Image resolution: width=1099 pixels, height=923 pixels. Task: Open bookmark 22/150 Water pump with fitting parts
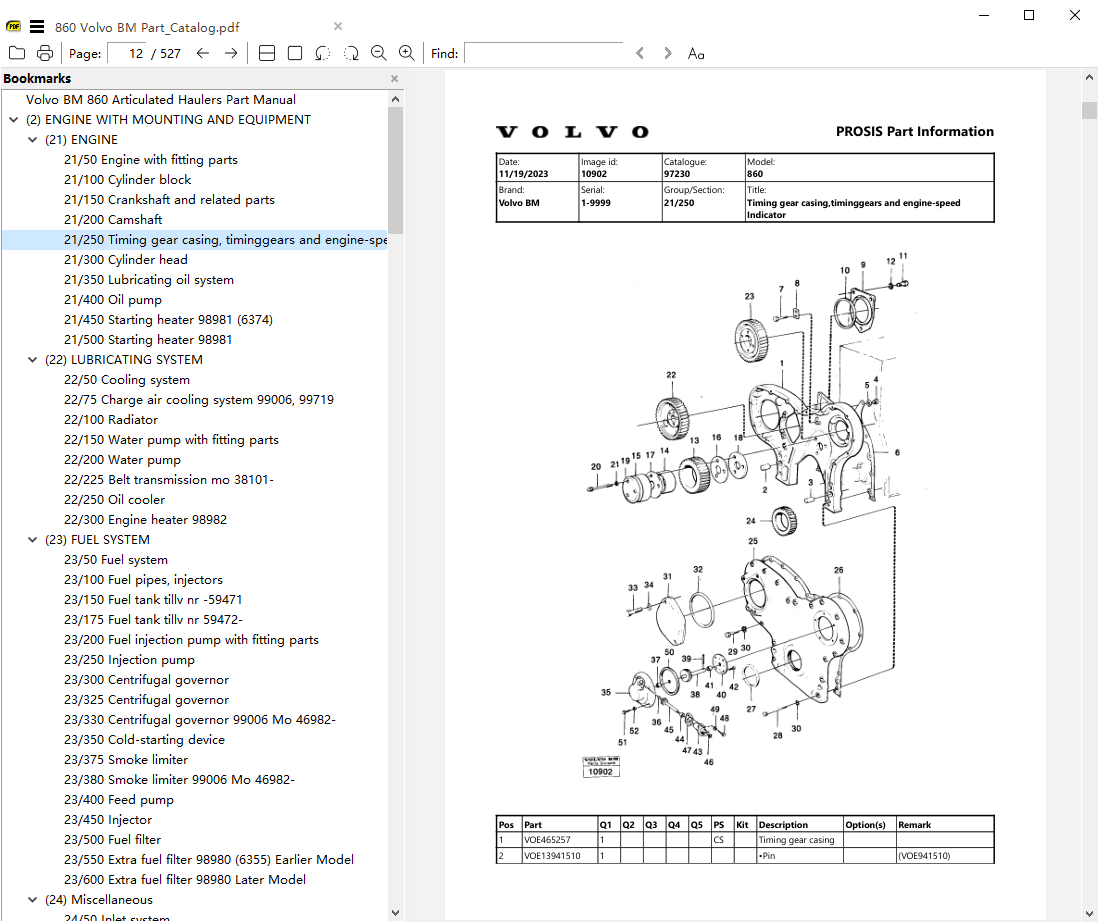click(x=171, y=440)
